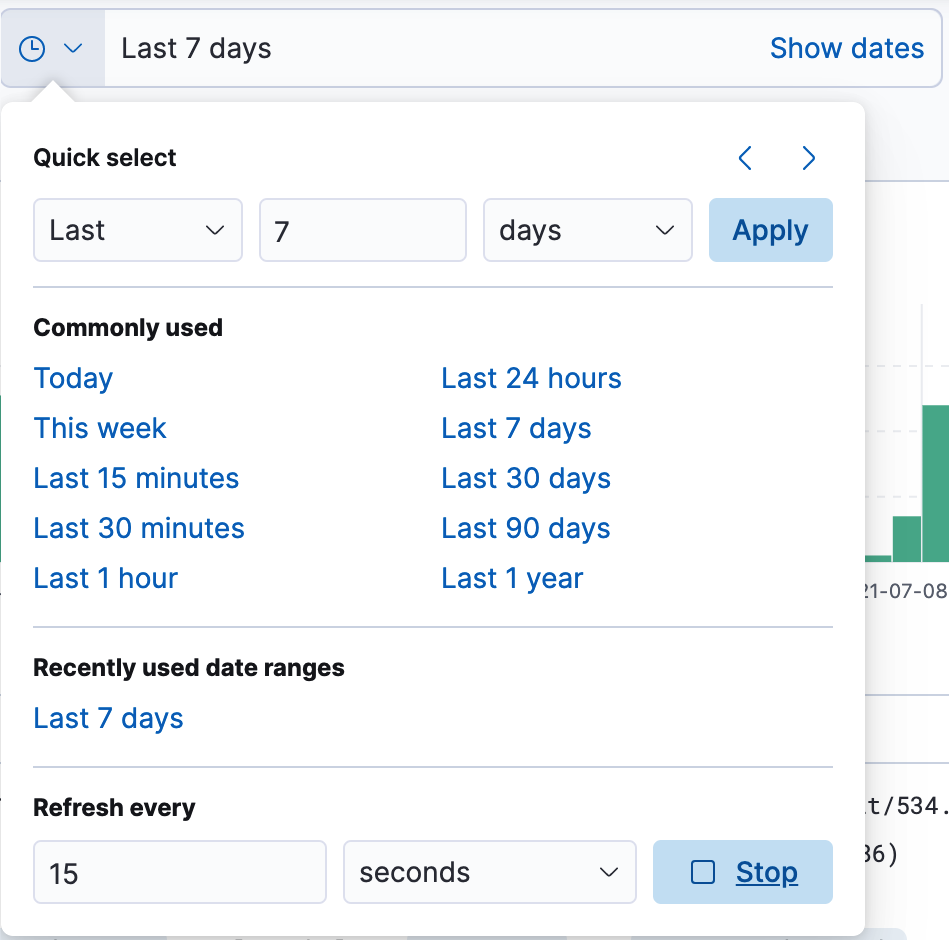
Task: Select Last 1 hour
Action: [106, 579]
